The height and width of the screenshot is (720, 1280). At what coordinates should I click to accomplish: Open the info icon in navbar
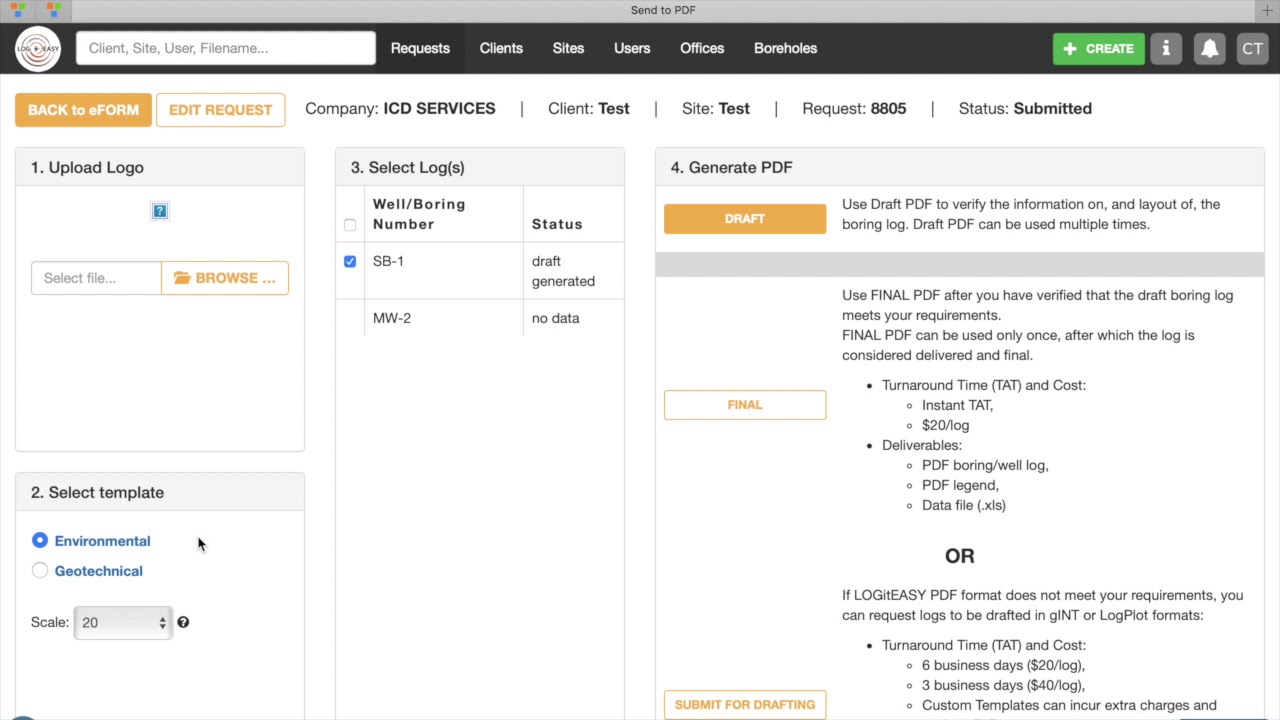1166,48
